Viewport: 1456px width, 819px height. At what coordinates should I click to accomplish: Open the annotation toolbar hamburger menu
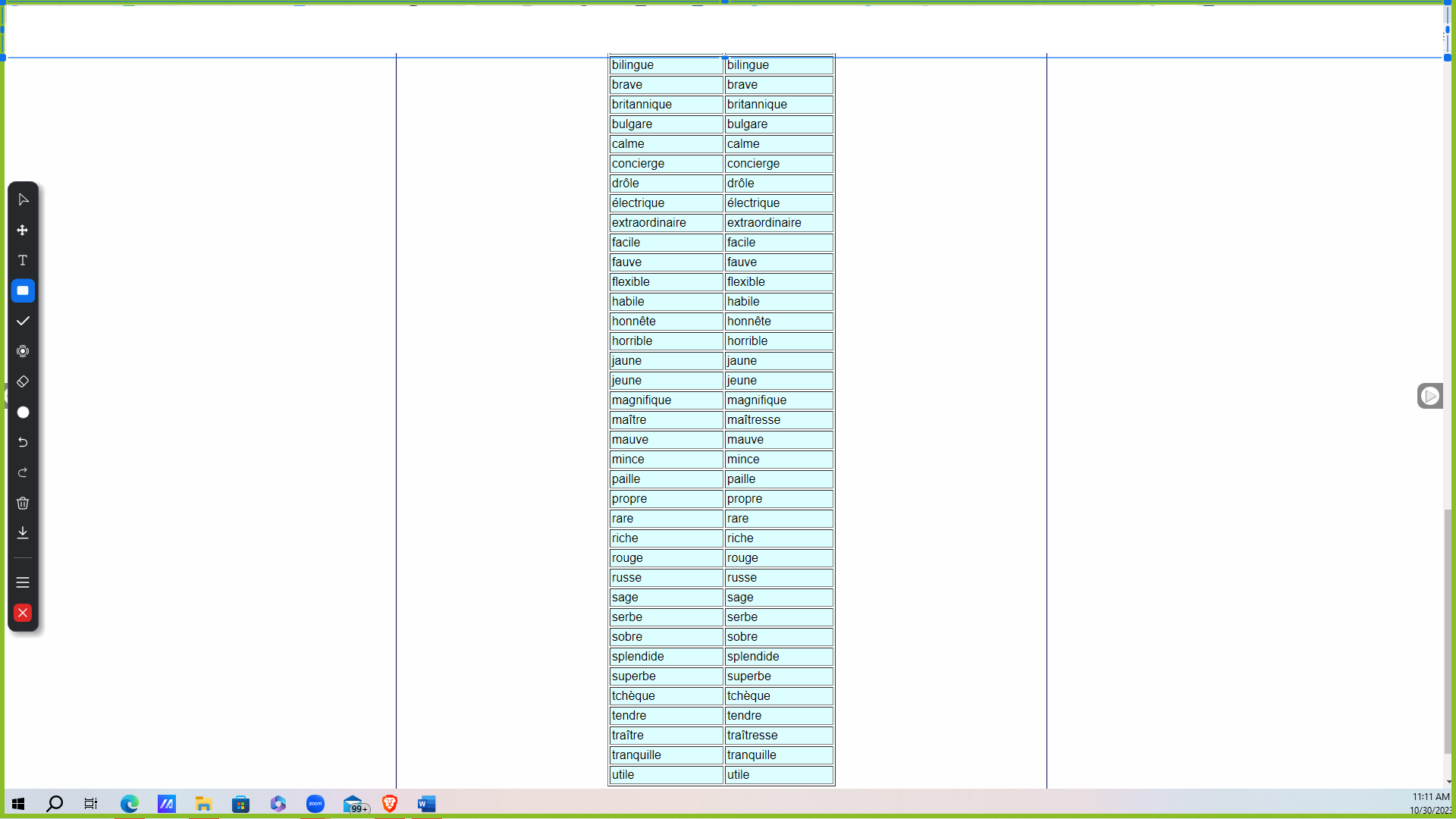[23, 582]
